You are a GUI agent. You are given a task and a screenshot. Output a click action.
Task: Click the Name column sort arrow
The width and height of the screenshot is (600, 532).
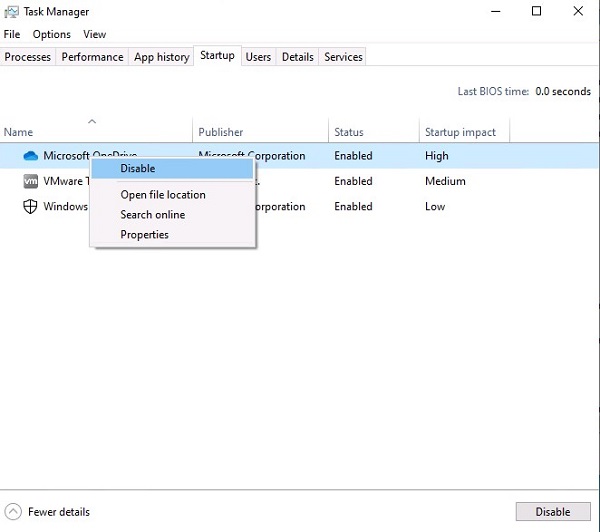(92, 122)
